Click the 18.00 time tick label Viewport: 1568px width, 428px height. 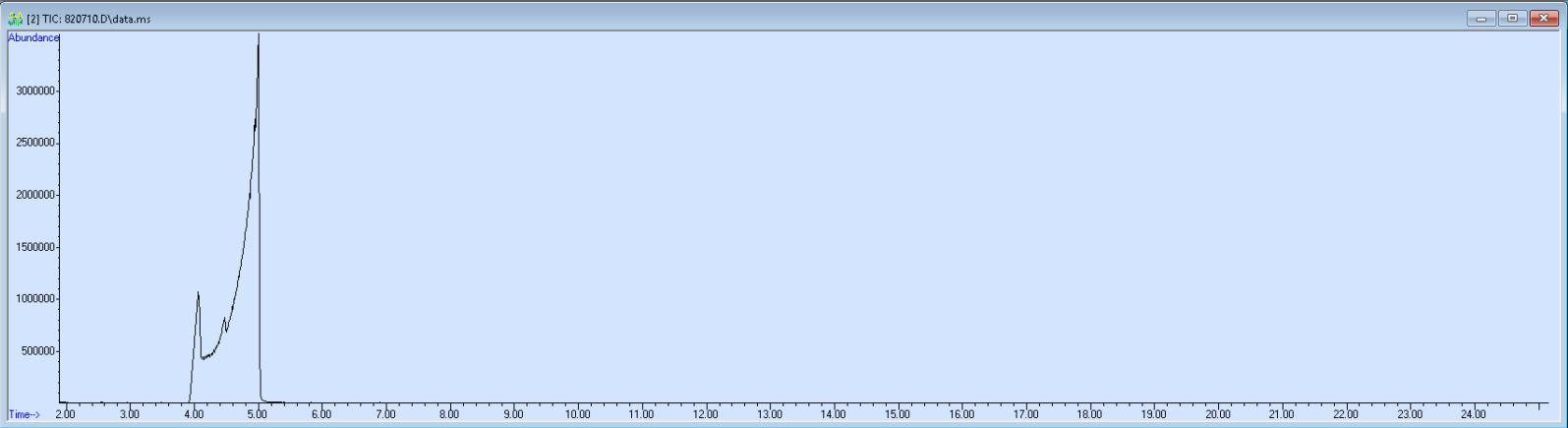1089,414
